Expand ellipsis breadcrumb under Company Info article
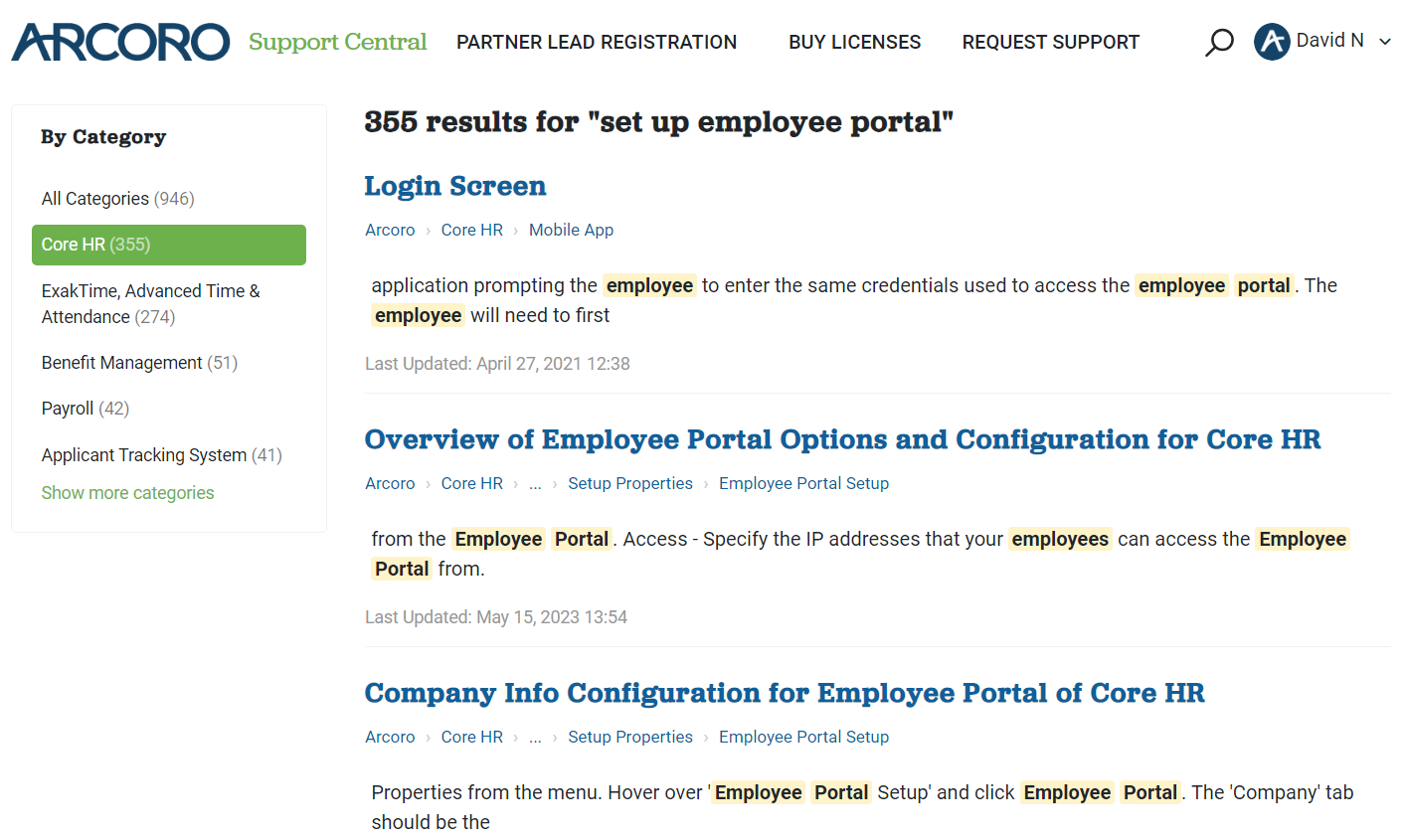Image resolution: width=1405 pixels, height=840 pixels. click(535, 738)
